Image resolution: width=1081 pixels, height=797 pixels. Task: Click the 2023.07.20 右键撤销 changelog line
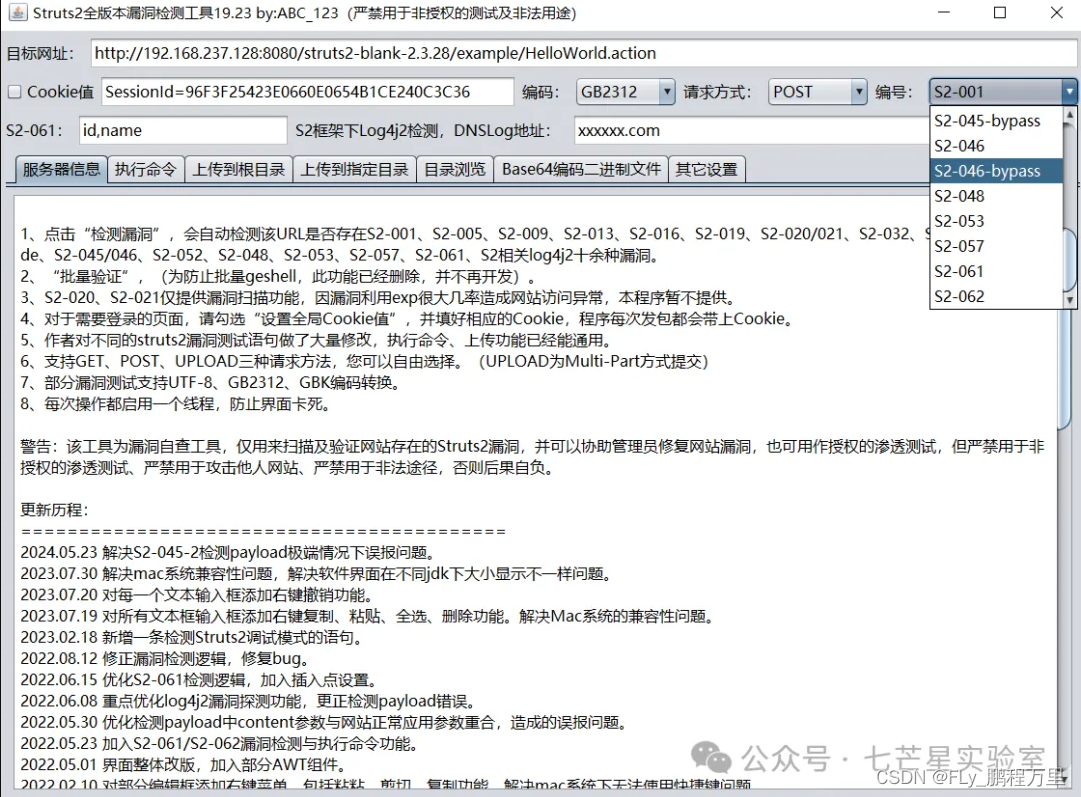(x=198, y=595)
